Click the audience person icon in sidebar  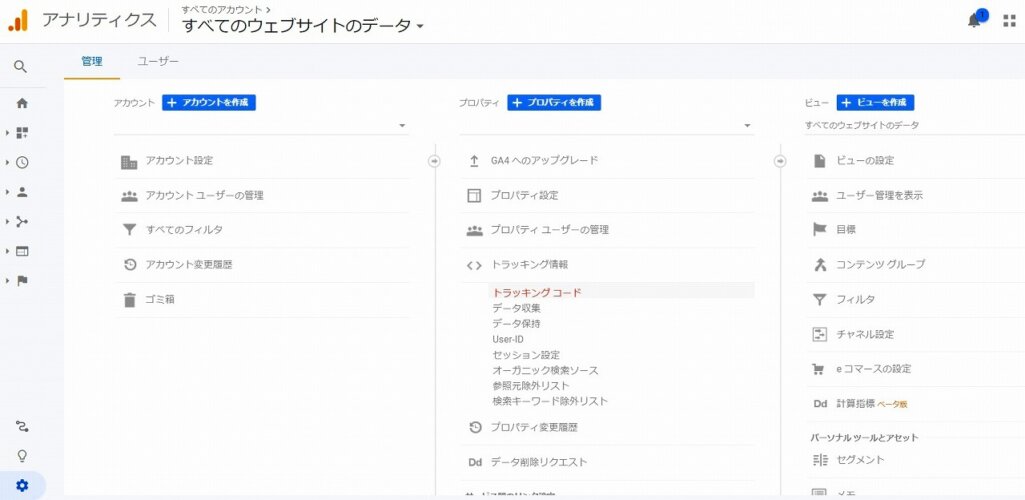coord(22,192)
